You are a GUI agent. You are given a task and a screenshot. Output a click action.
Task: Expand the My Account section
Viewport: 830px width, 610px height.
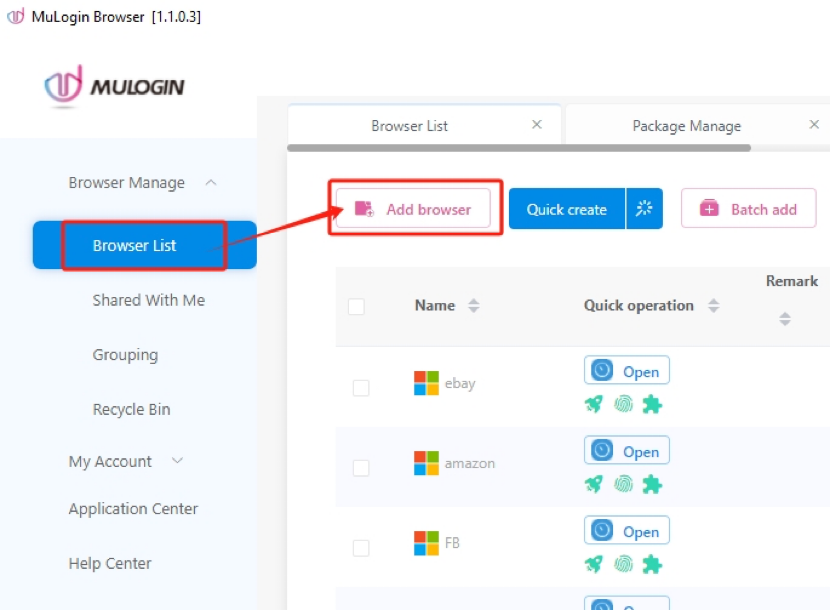pos(178,461)
